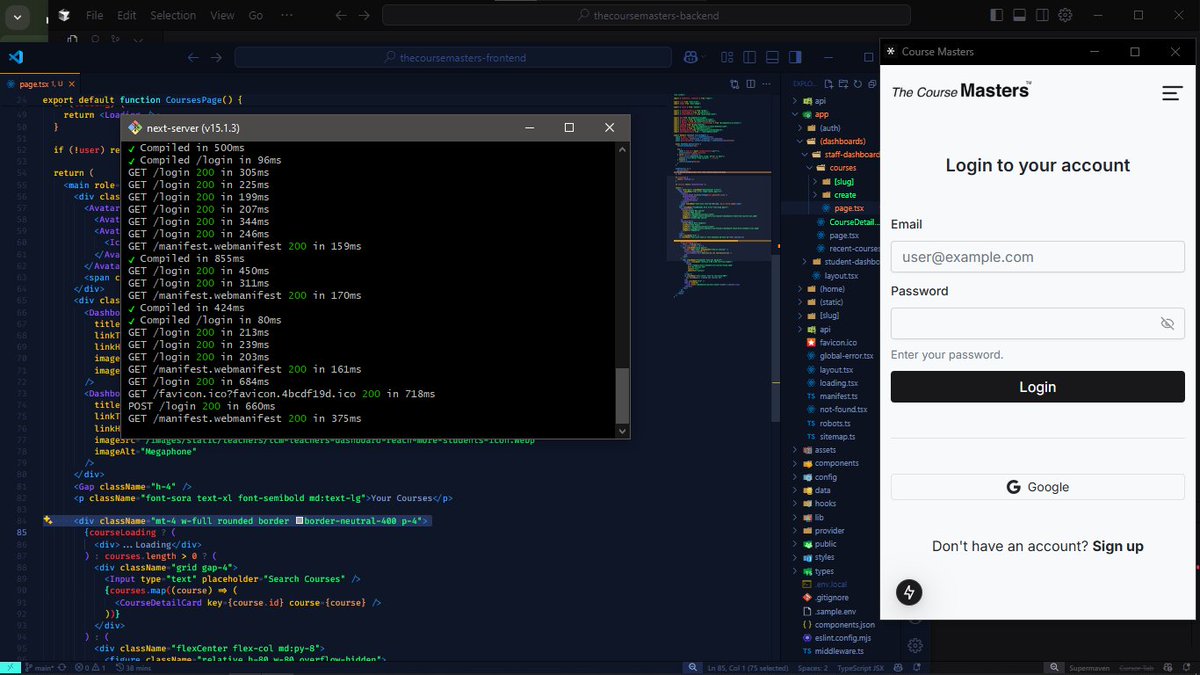Click thecoursemasters-backend search box
The height and width of the screenshot is (675, 1200).
[x=647, y=15]
